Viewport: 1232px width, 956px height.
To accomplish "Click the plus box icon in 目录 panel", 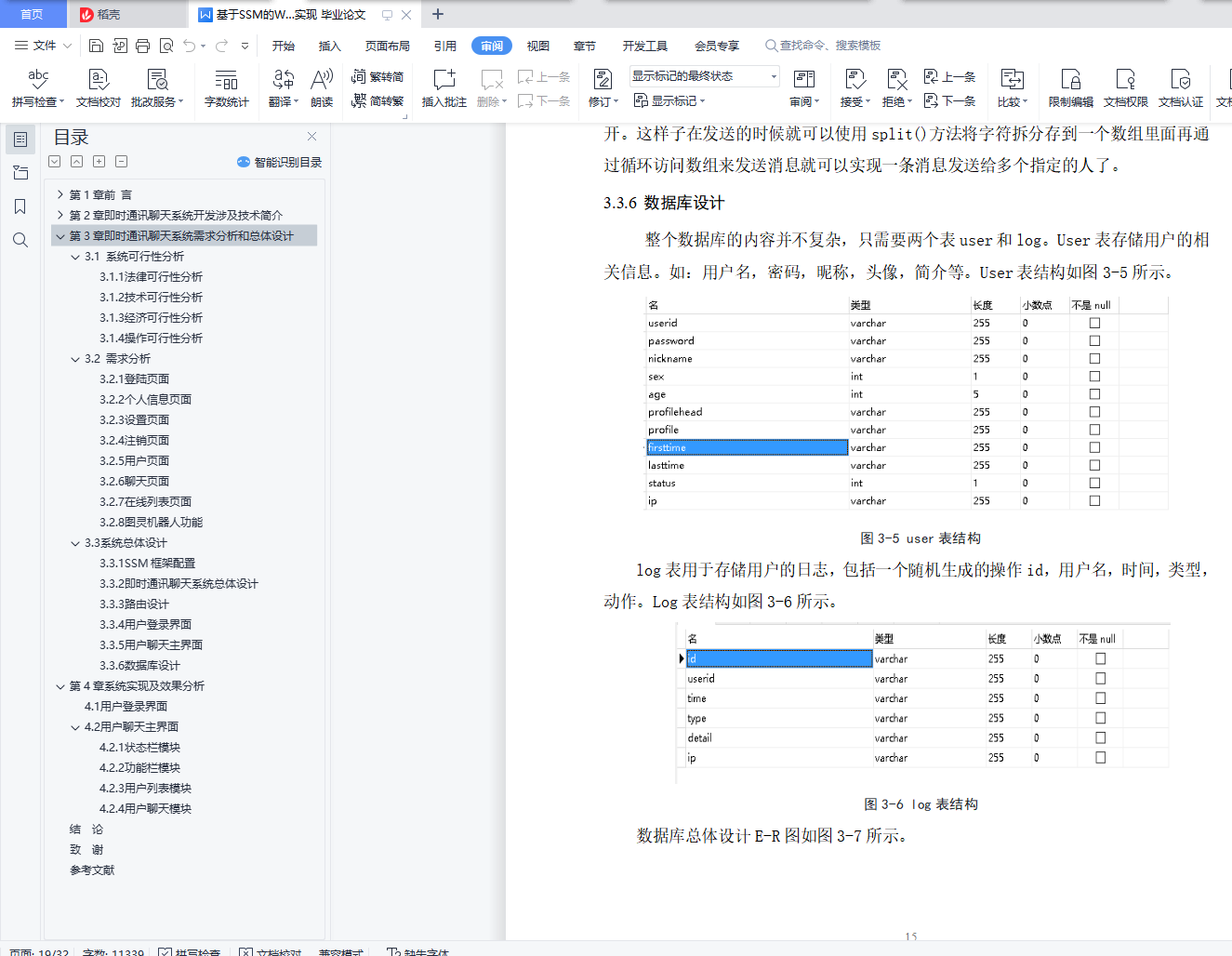I will (x=99, y=162).
